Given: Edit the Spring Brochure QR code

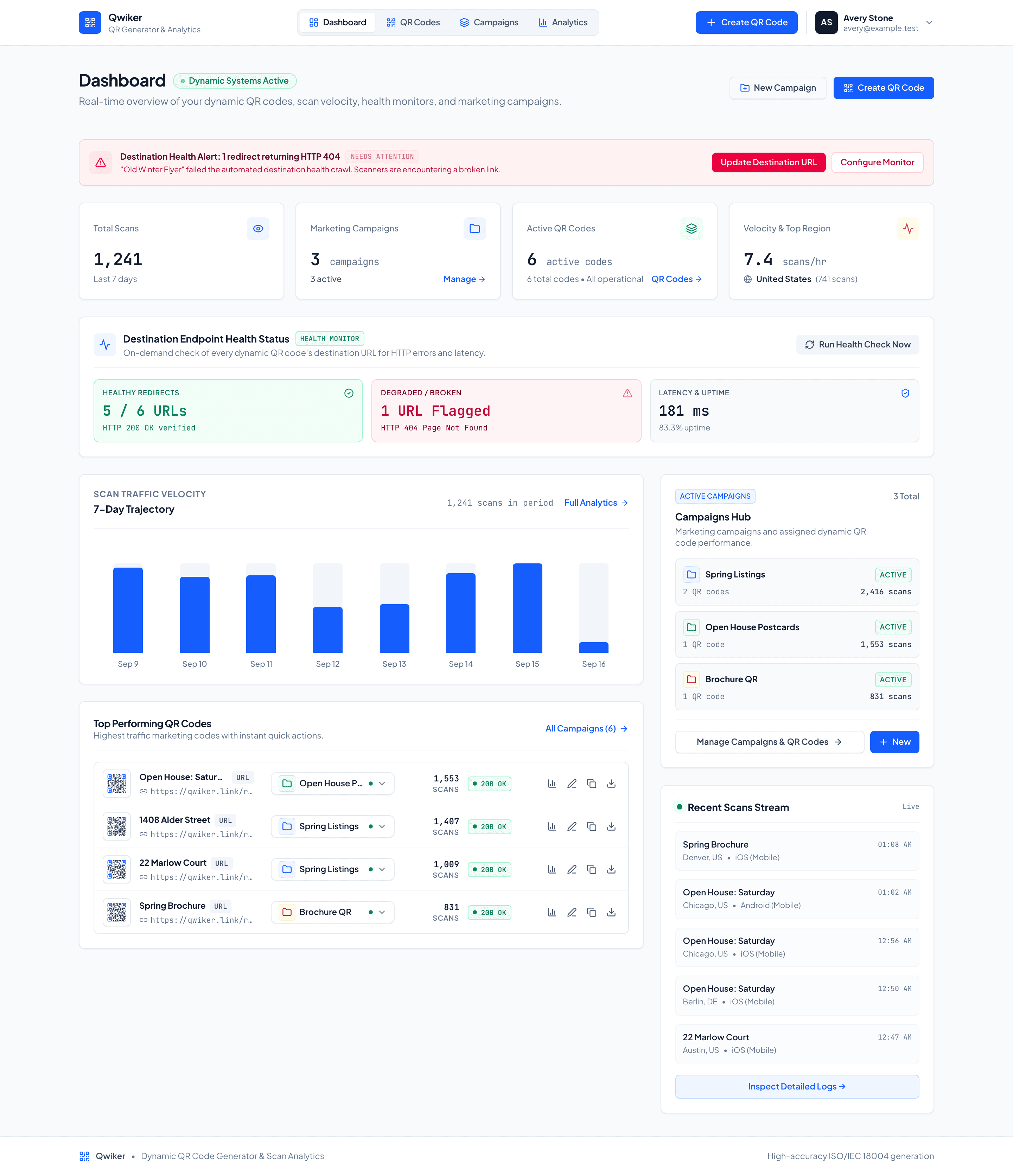Looking at the screenshot, I should [x=572, y=913].
